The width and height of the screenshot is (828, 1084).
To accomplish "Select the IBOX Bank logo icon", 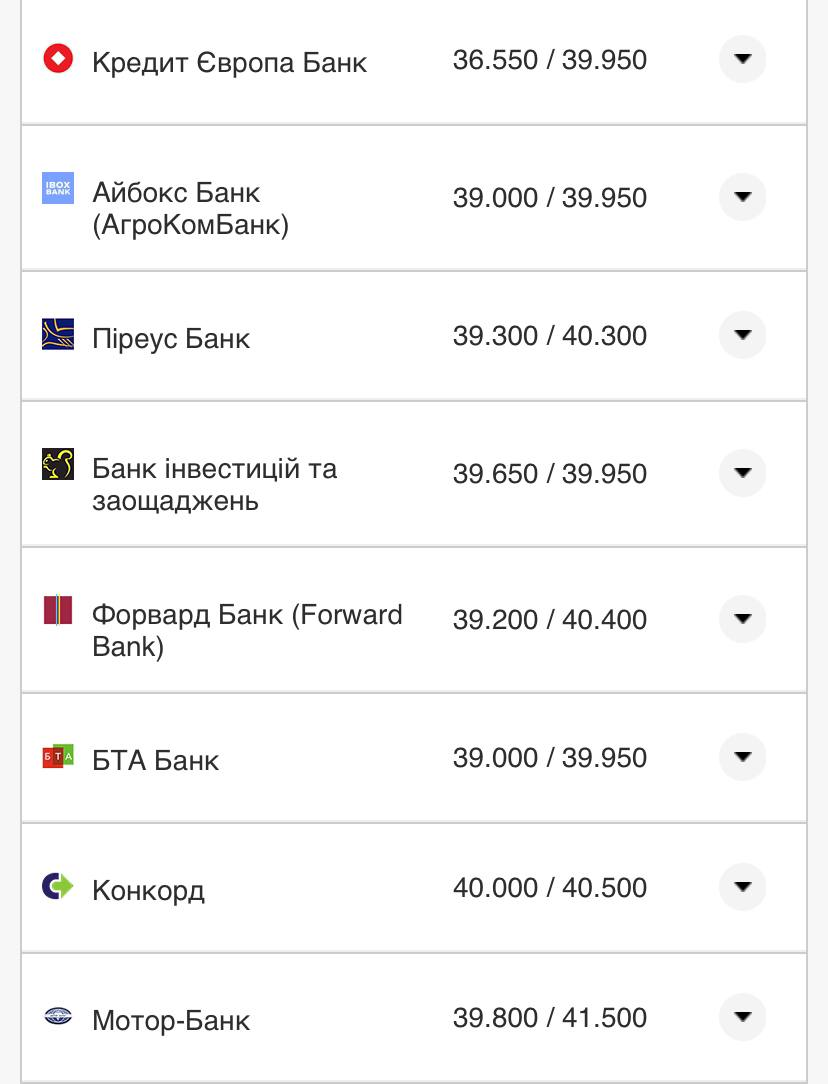I will point(58,188).
